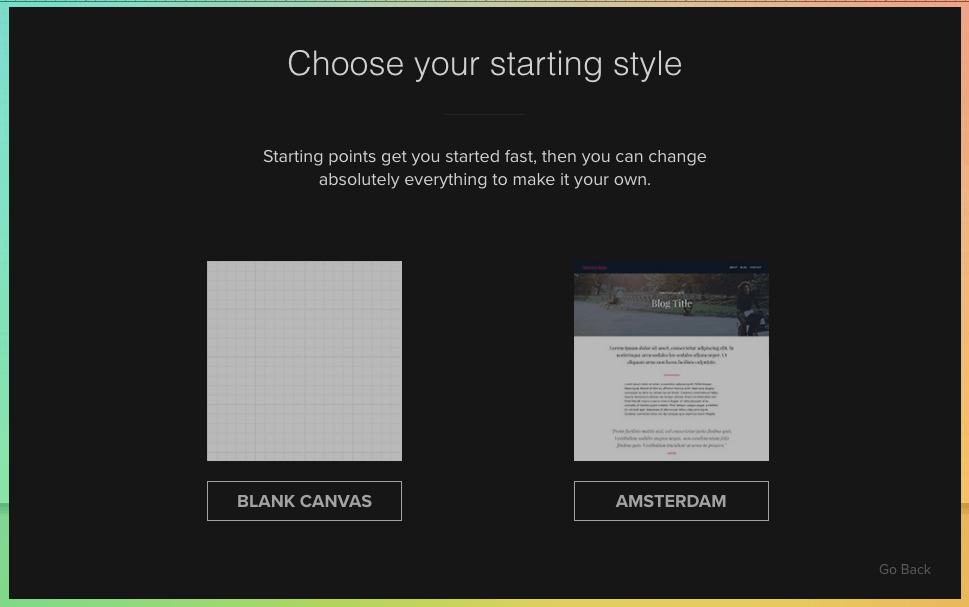Viewport: 969px width, 607px height.
Task: Click the small pink text below the quote
Action: click(671, 453)
